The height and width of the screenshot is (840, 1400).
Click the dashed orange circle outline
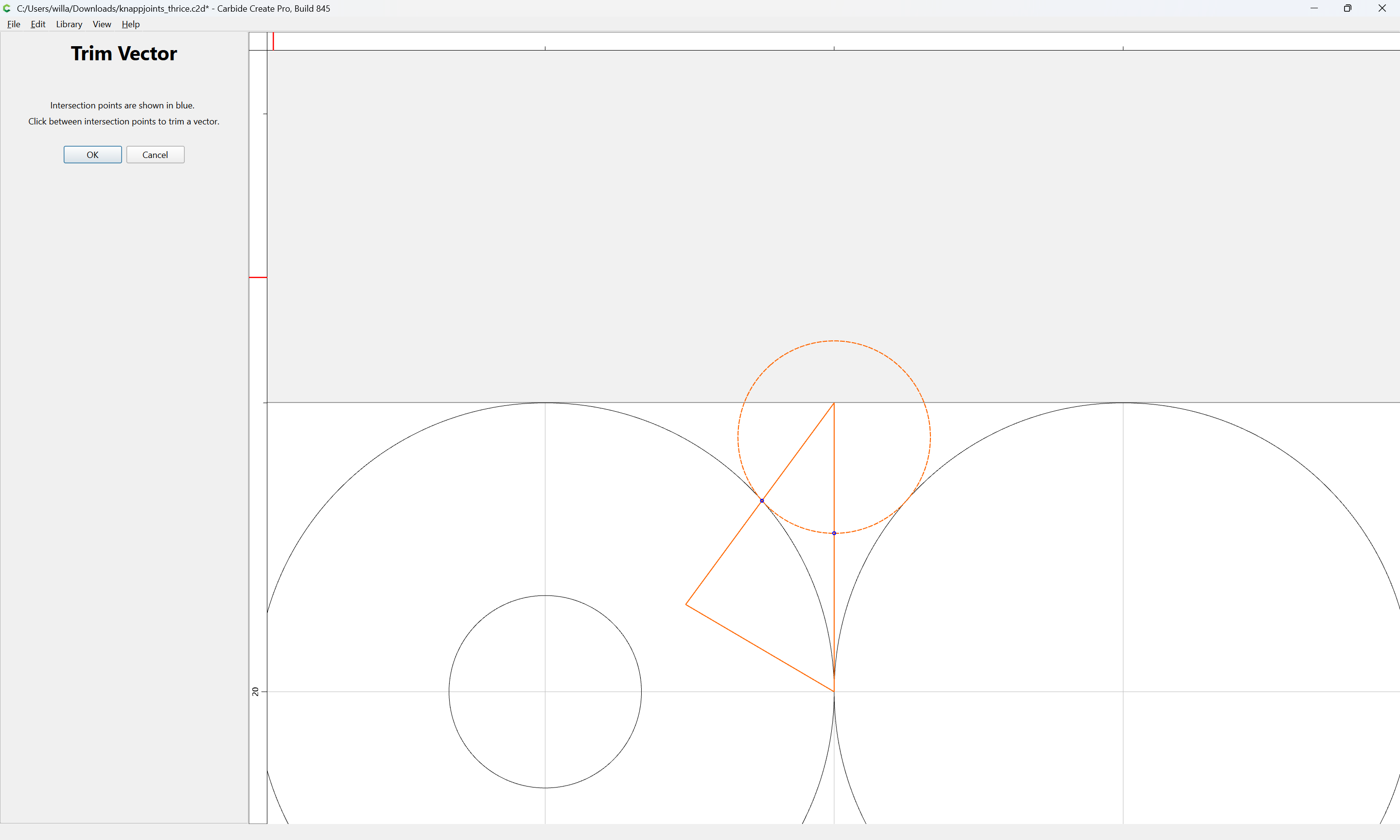[930, 437]
